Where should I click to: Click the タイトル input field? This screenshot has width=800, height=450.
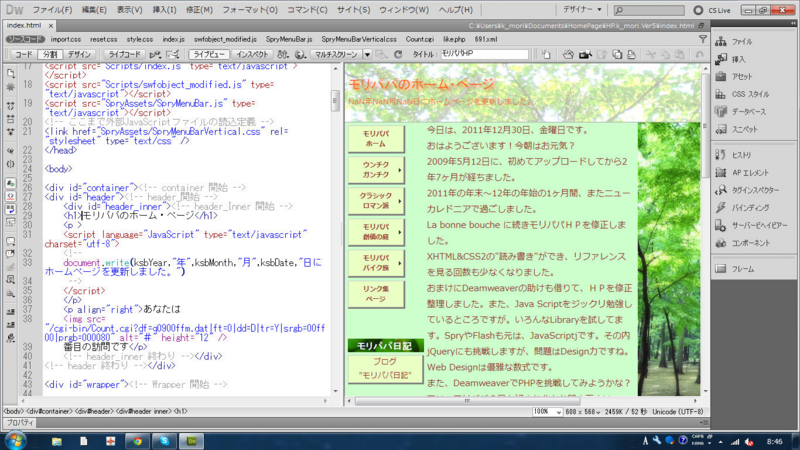coord(485,54)
